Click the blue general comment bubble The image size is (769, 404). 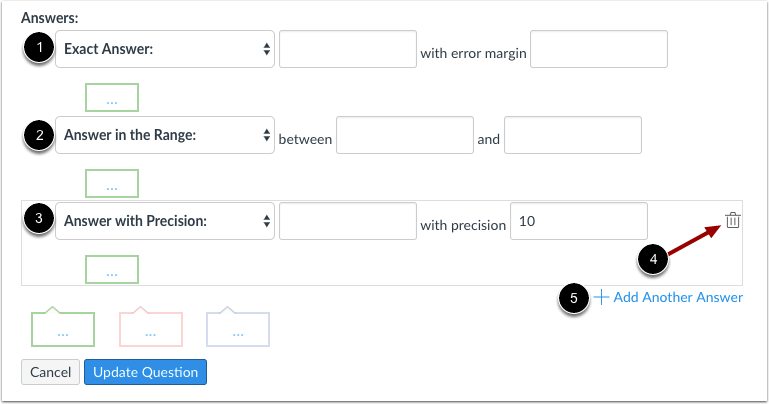point(238,329)
